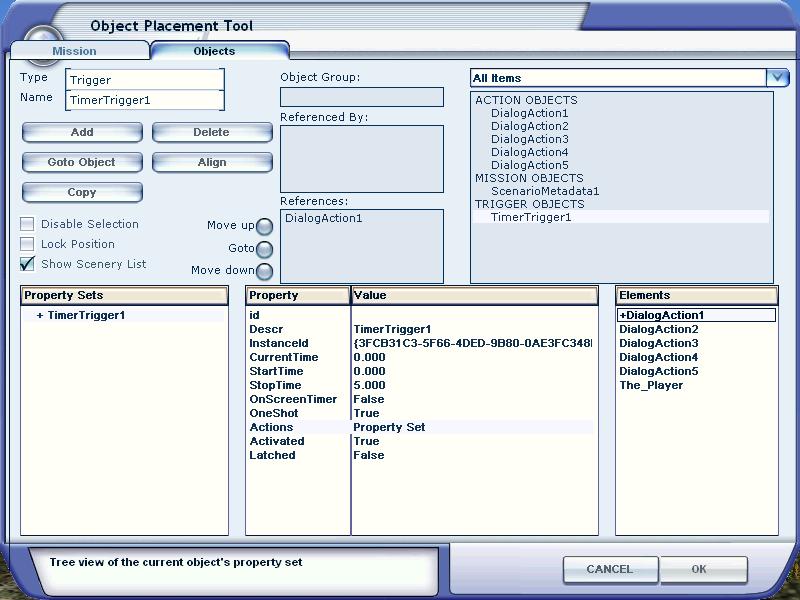Screen dimensions: 800x600
Task: Click the Elements column header
Action: (696, 295)
